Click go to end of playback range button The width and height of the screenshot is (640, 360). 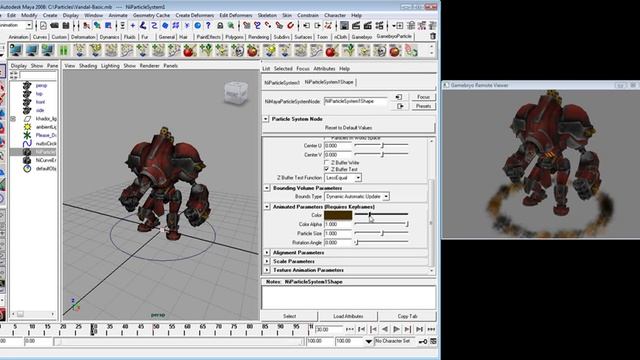click(x=419, y=329)
